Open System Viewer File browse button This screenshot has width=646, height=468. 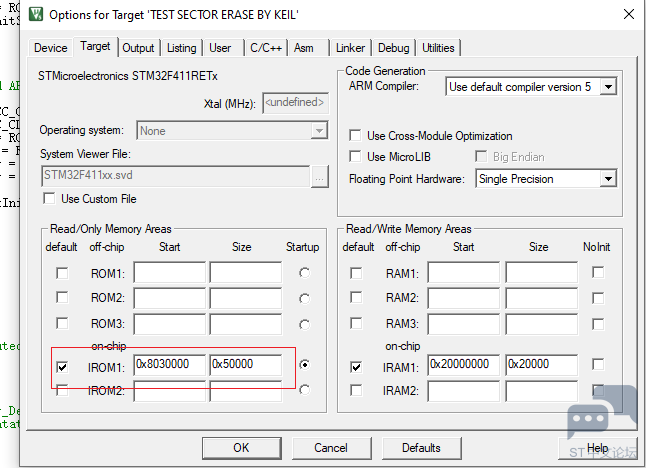(x=320, y=177)
